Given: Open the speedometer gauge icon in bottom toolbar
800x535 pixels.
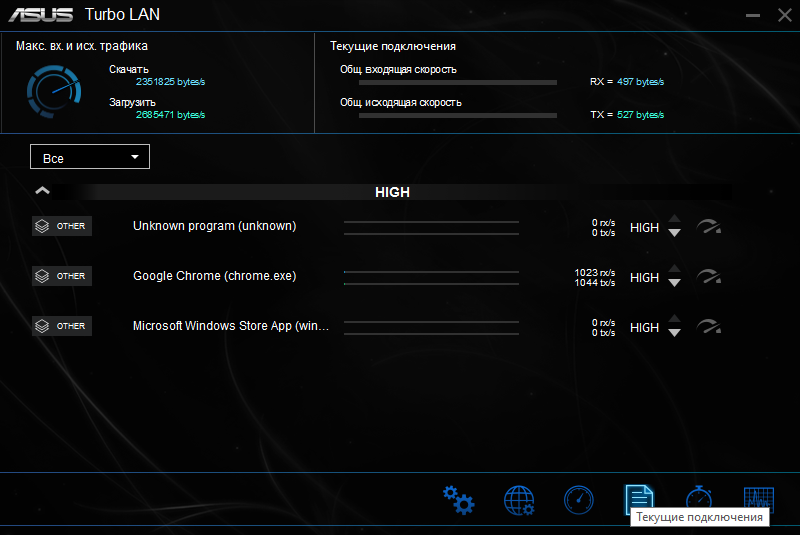Looking at the screenshot, I should tap(579, 500).
